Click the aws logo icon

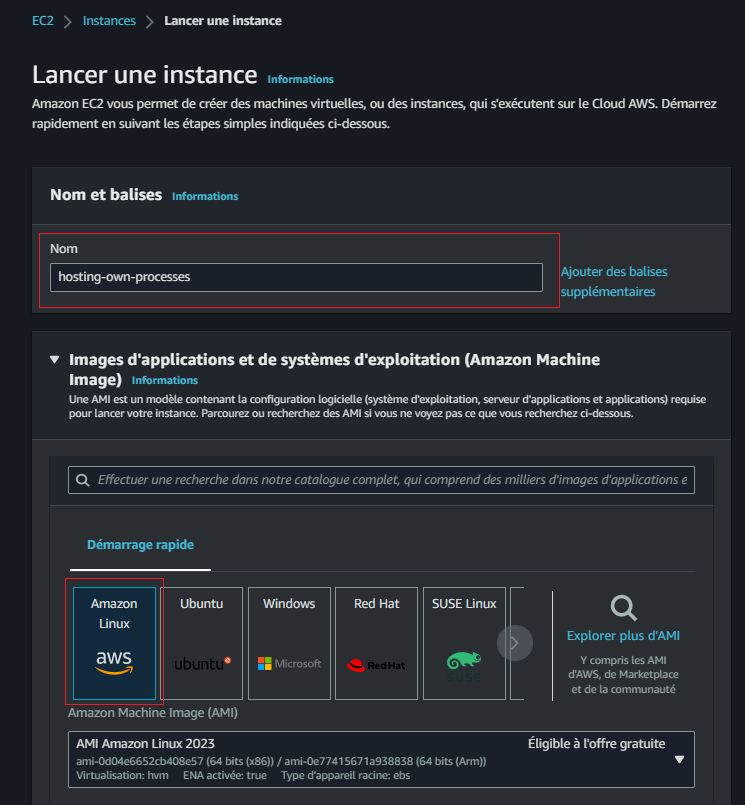[114, 662]
